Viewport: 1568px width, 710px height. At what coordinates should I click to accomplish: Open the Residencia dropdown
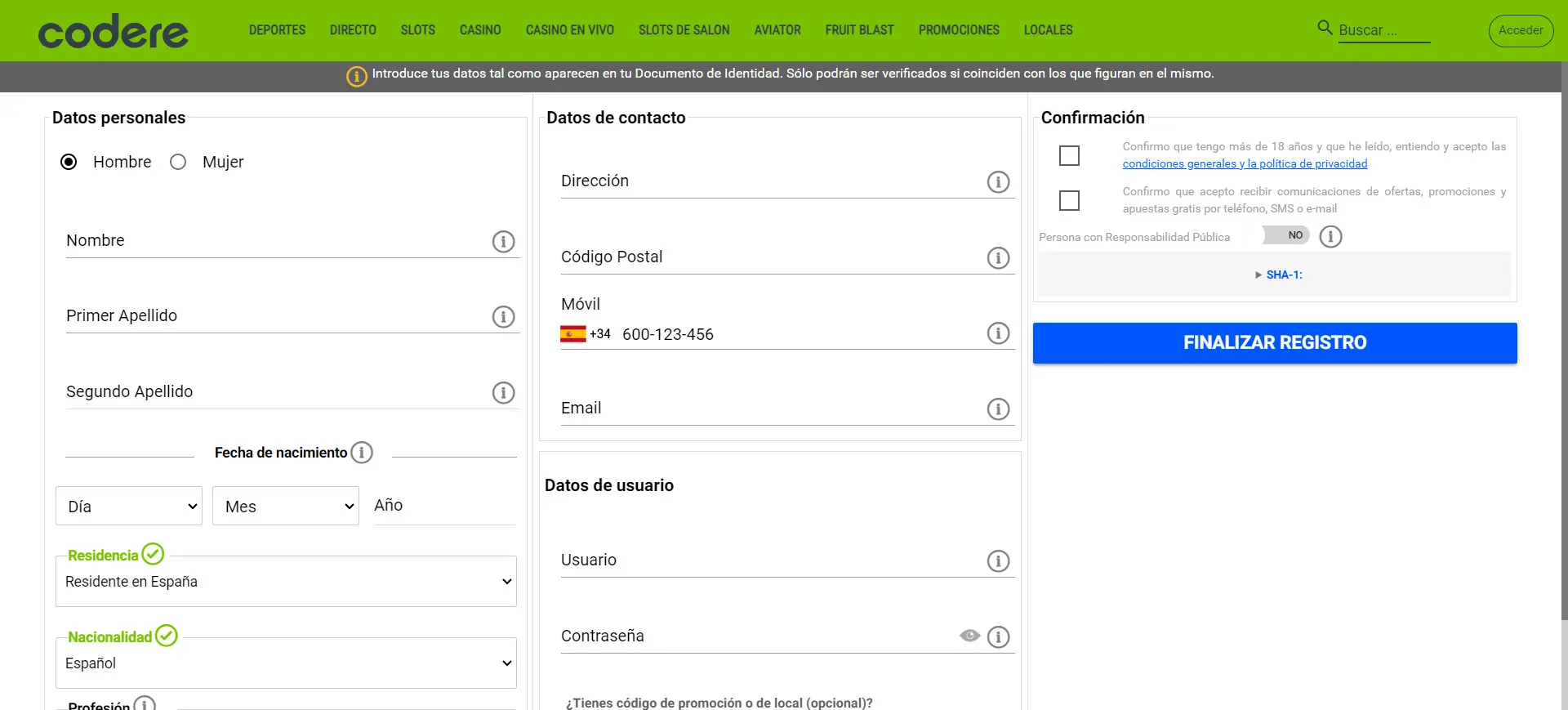[x=286, y=582]
